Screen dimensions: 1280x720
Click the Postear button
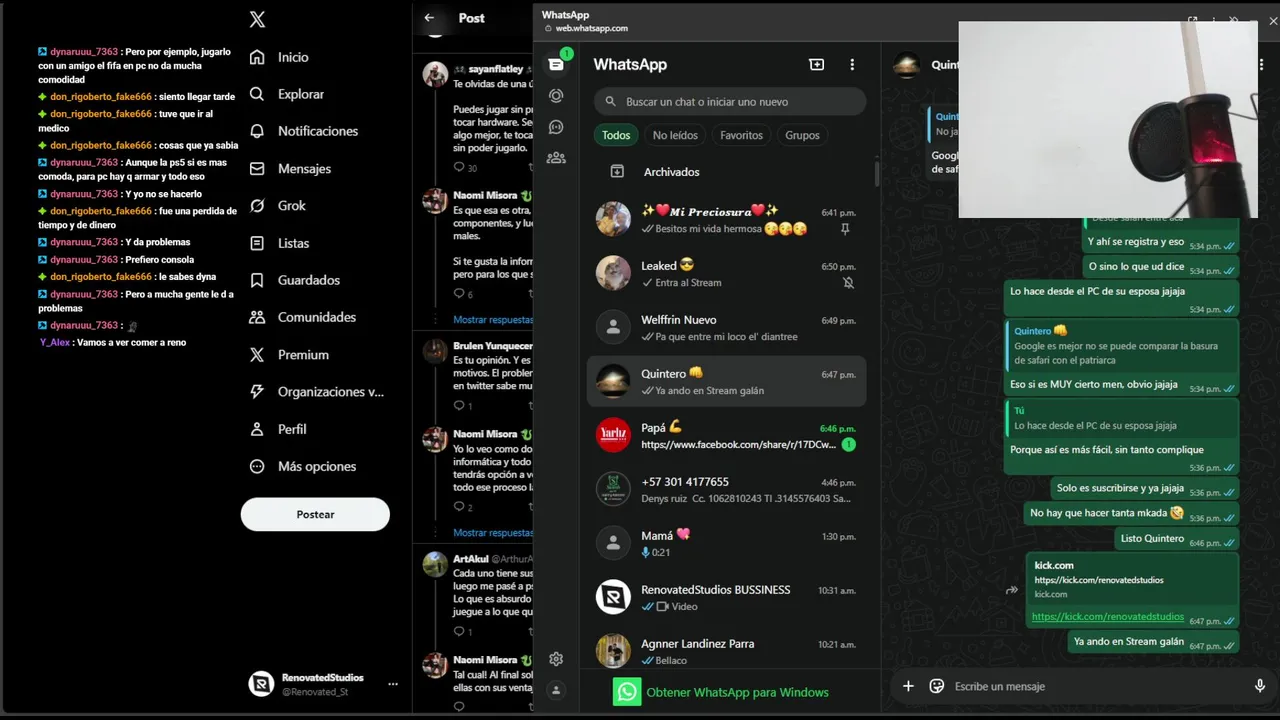(x=315, y=514)
